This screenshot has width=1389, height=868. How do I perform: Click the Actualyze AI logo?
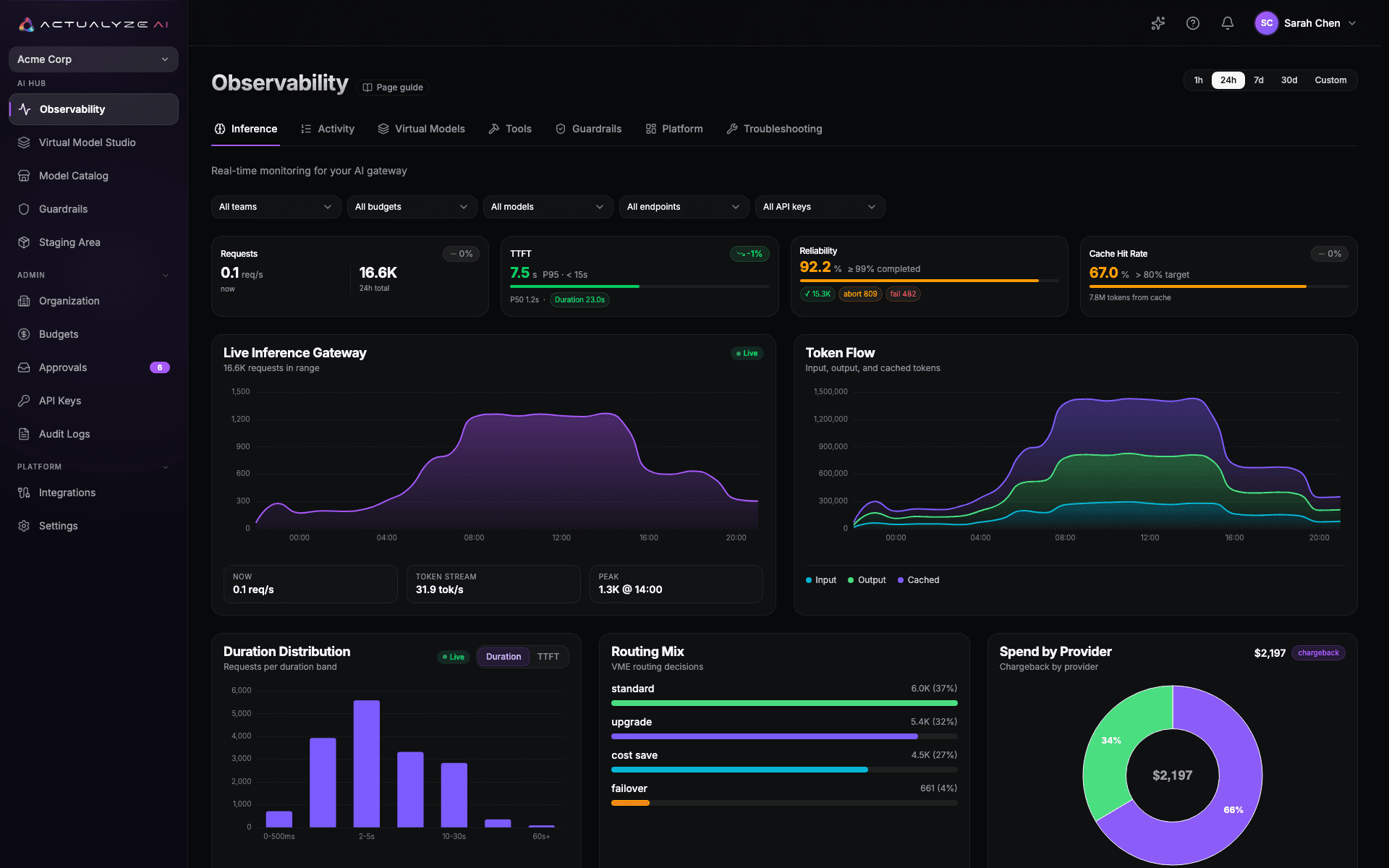[93, 24]
